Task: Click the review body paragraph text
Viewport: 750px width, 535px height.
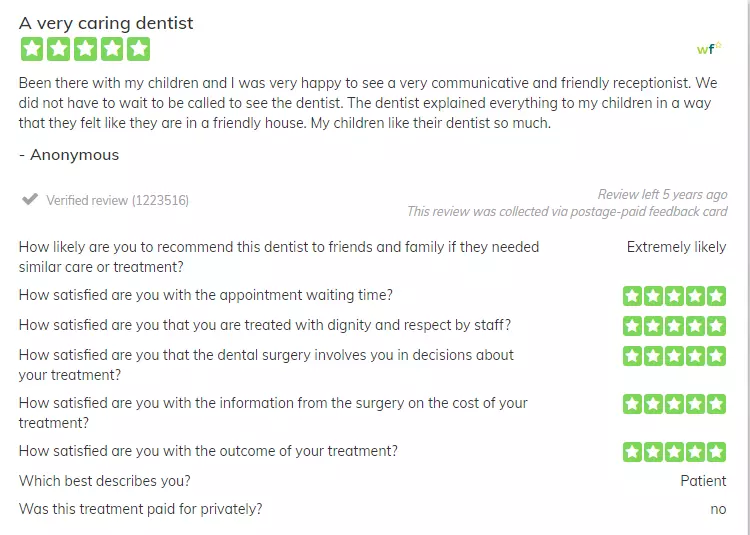Action: coord(368,103)
